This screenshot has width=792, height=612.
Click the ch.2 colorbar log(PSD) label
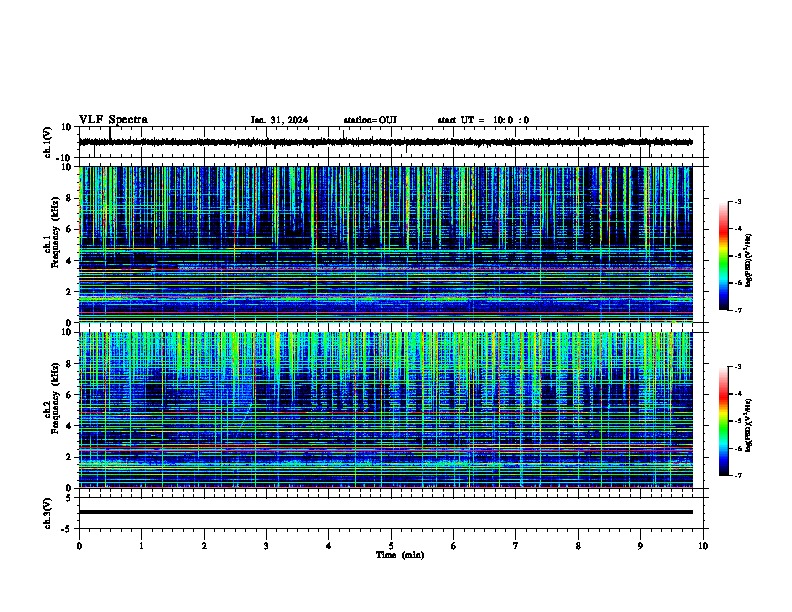[x=748, y=426]
